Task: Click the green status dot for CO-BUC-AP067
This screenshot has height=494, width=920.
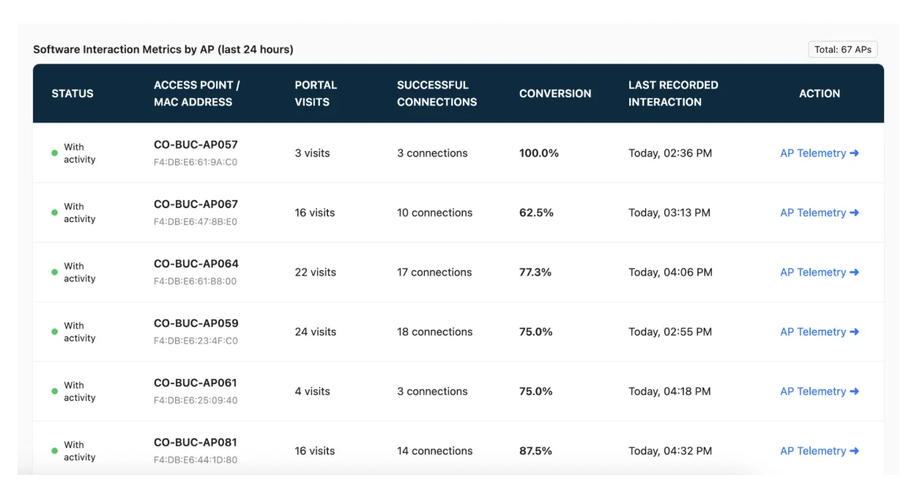Action: [x=55, y=213]
